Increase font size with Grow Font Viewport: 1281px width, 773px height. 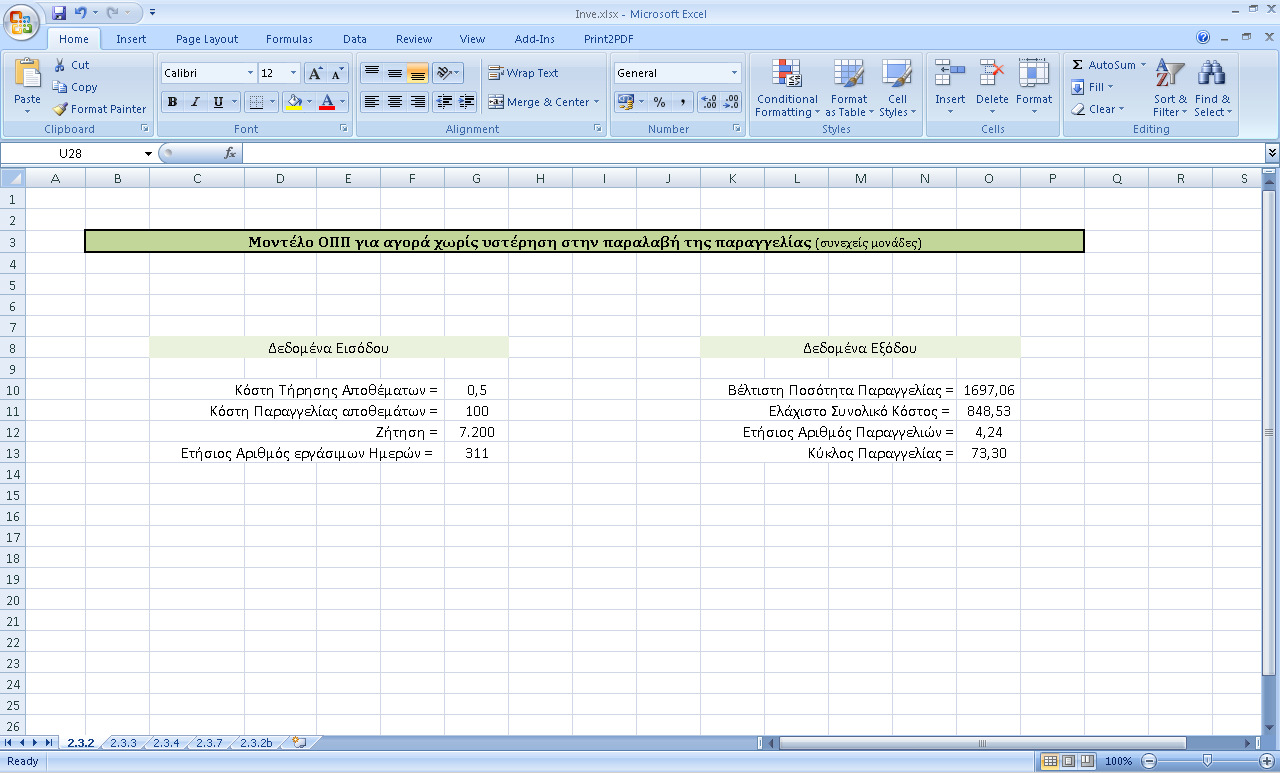click(x=315, y=73)
